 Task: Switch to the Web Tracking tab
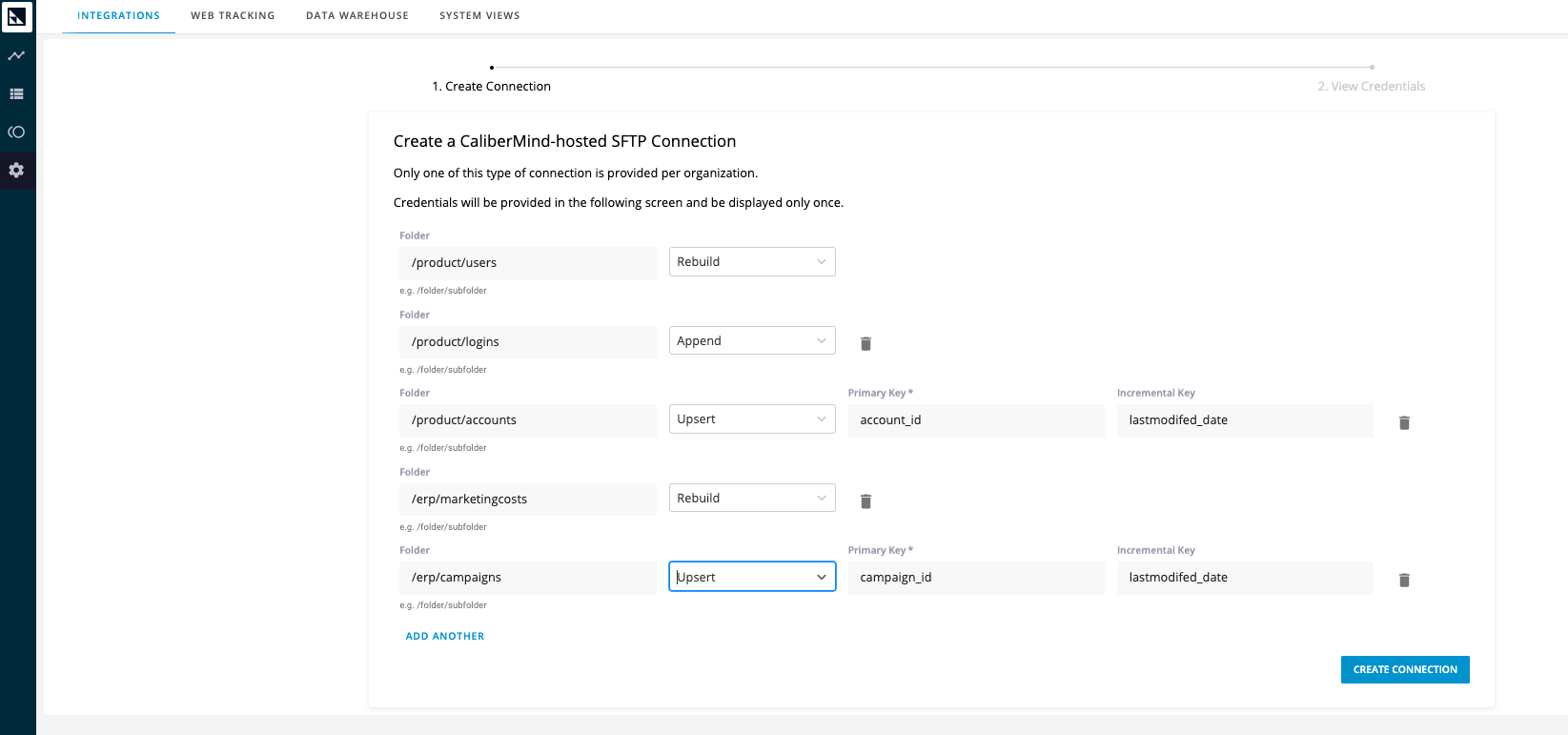[233, 16]
